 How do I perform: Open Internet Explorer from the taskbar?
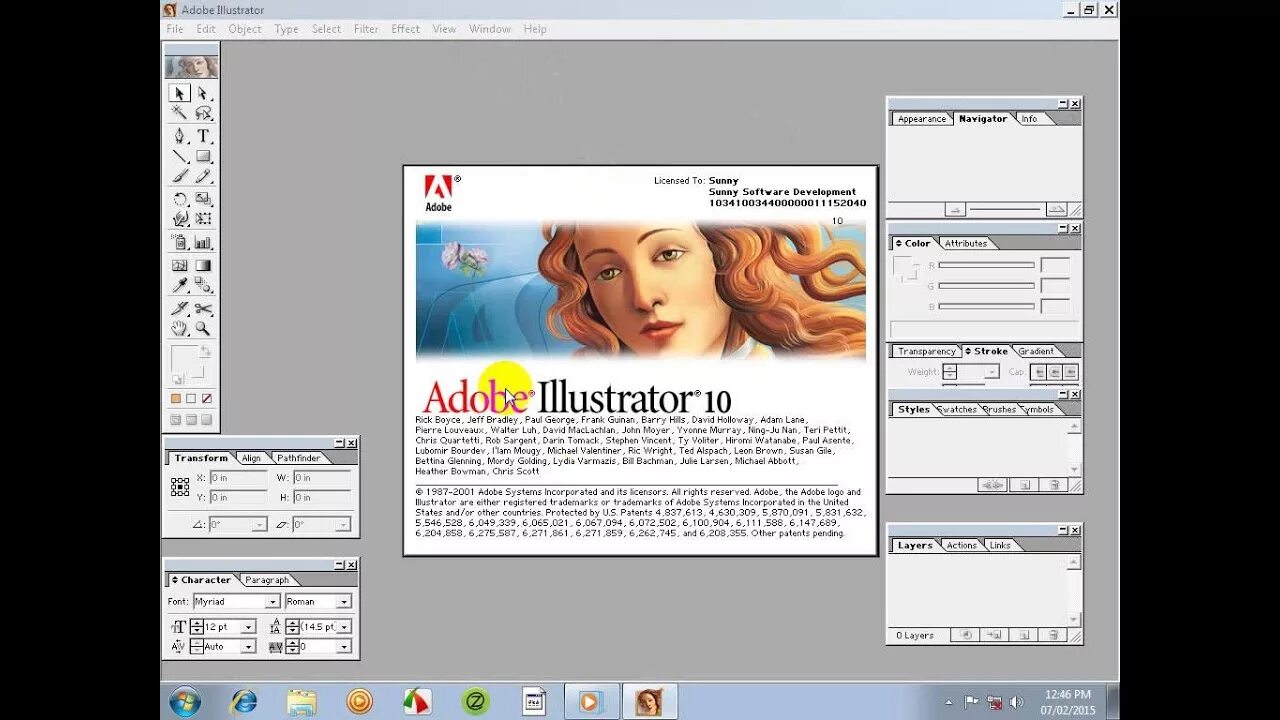point(243,702)
